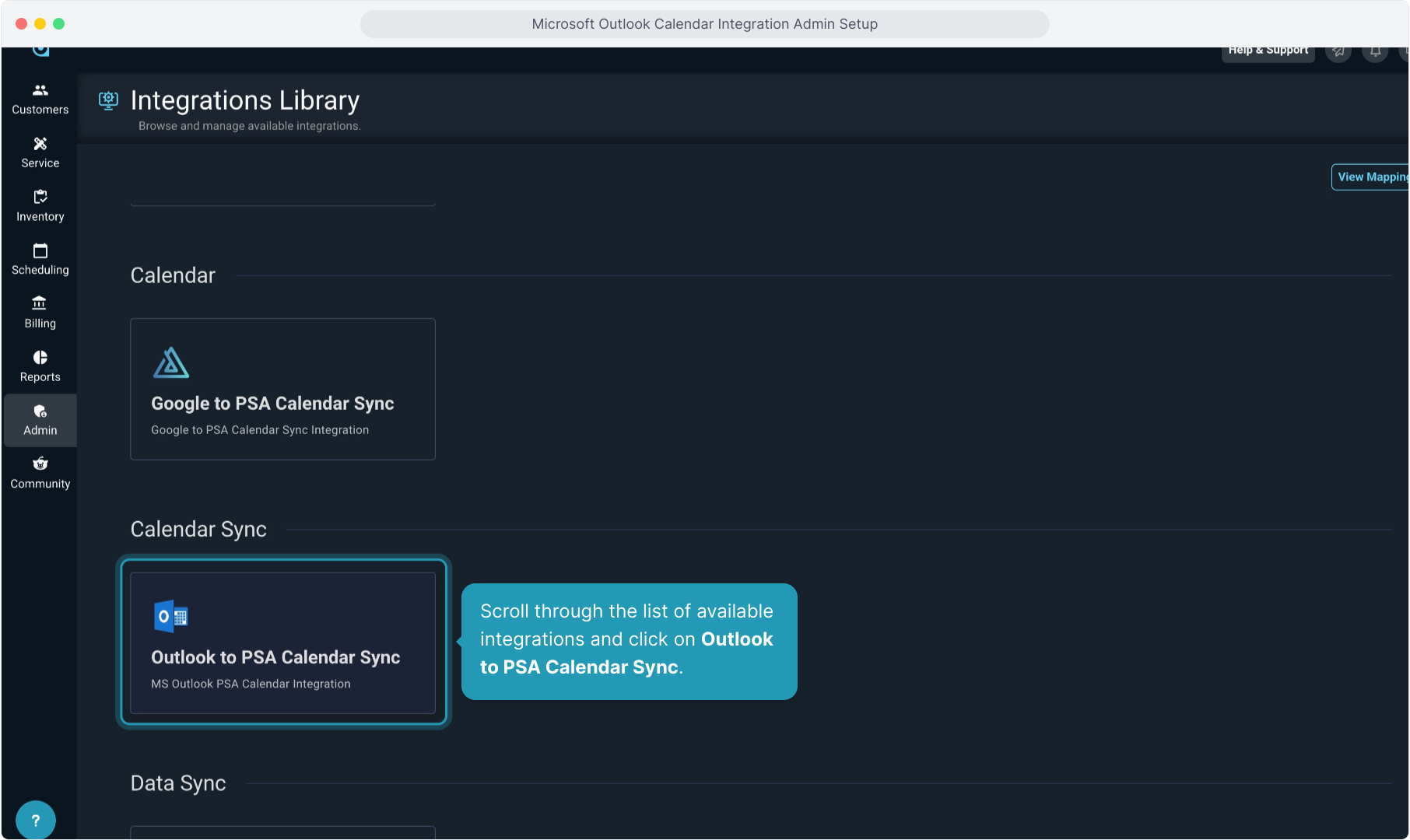
Task: Click the paper plane announcements icon
Action: tap(1338, 52)
